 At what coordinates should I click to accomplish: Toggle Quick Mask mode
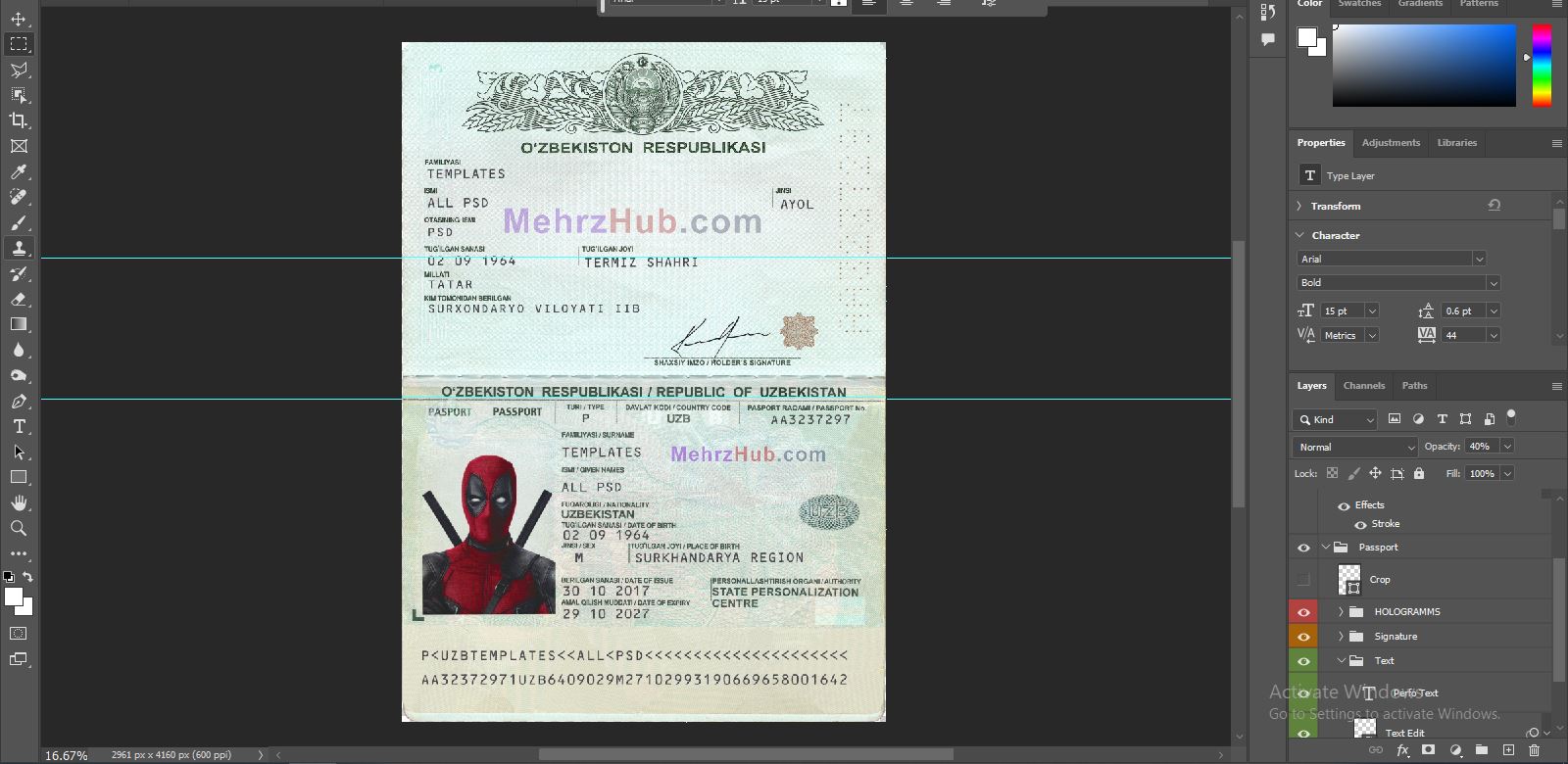[x=19, y=634]
